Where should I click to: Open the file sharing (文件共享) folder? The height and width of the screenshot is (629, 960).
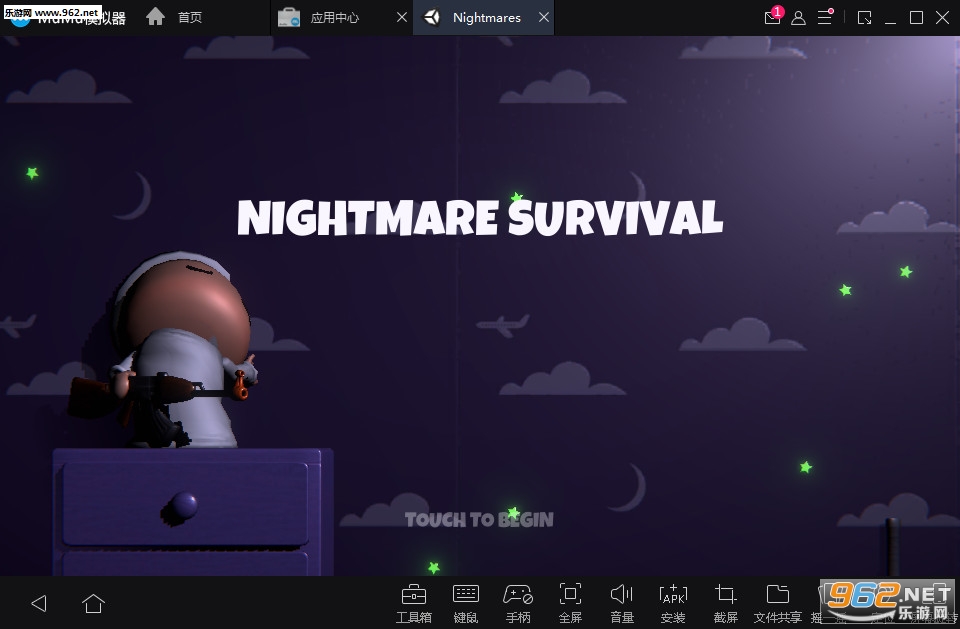[777, 602]
